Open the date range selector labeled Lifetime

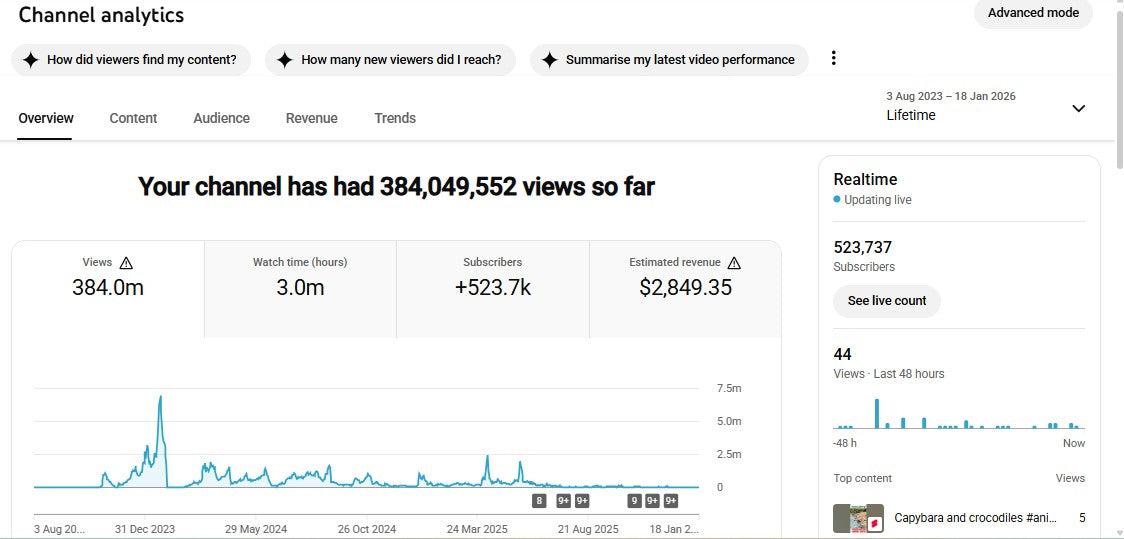tap(950, 107)
